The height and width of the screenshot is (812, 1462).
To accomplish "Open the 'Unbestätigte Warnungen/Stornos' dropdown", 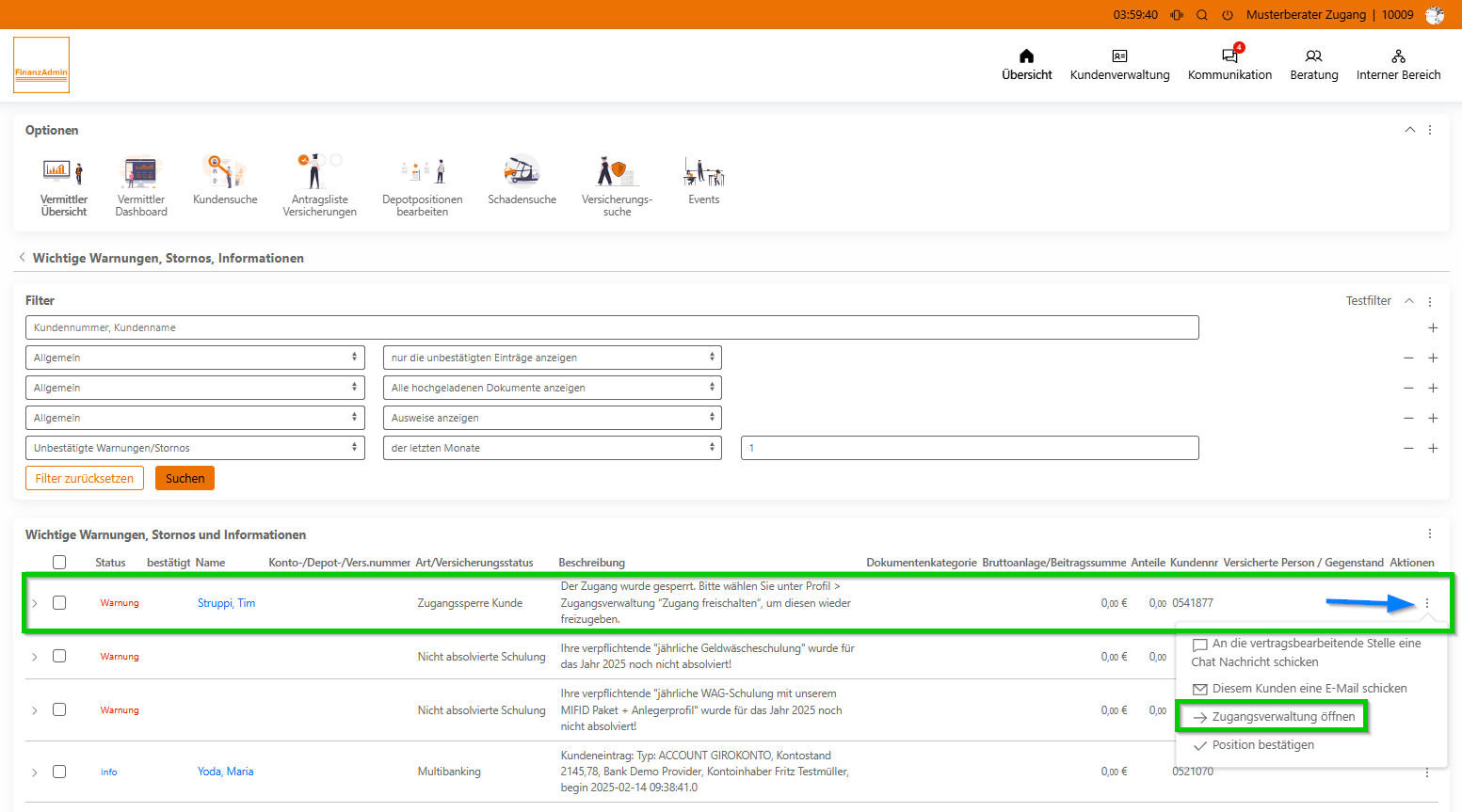I will click(195, 448).
